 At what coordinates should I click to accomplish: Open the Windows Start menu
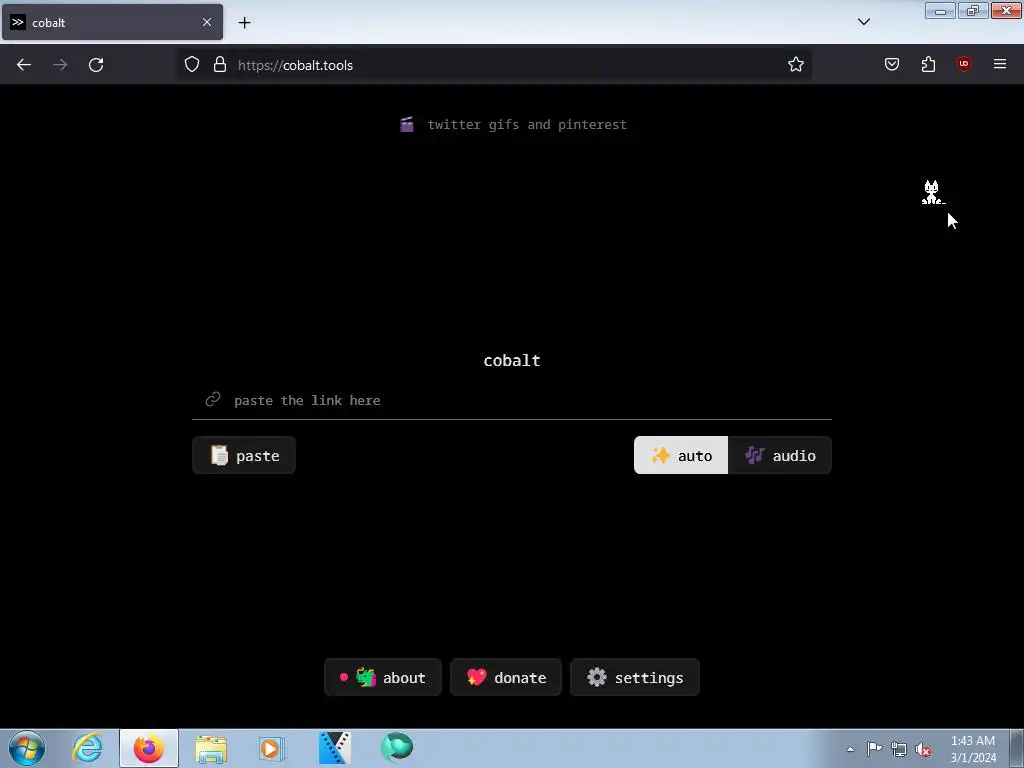point(27,748)
